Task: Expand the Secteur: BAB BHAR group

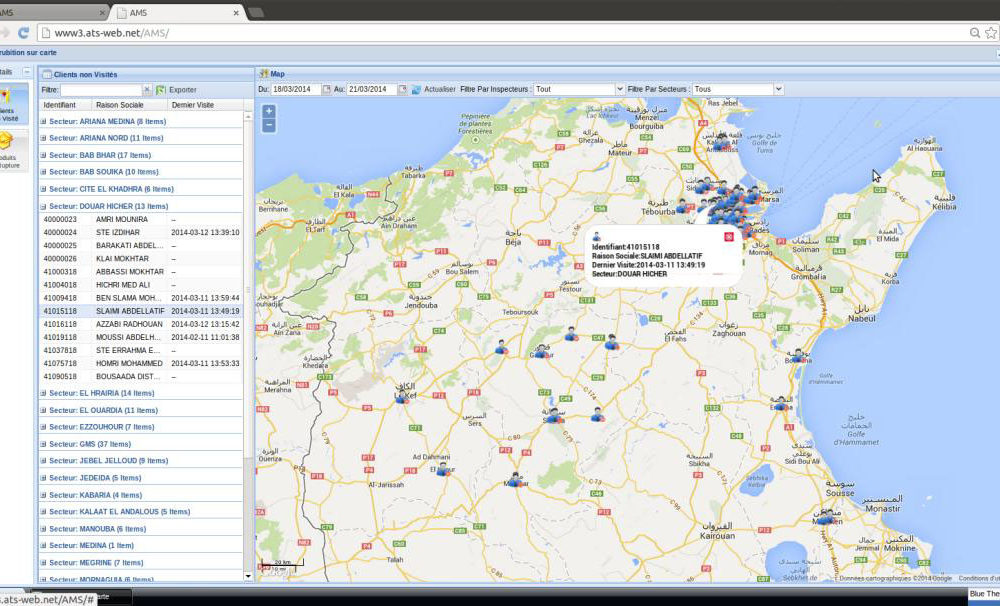Action: pyautogui.click(x=43, y=155)
